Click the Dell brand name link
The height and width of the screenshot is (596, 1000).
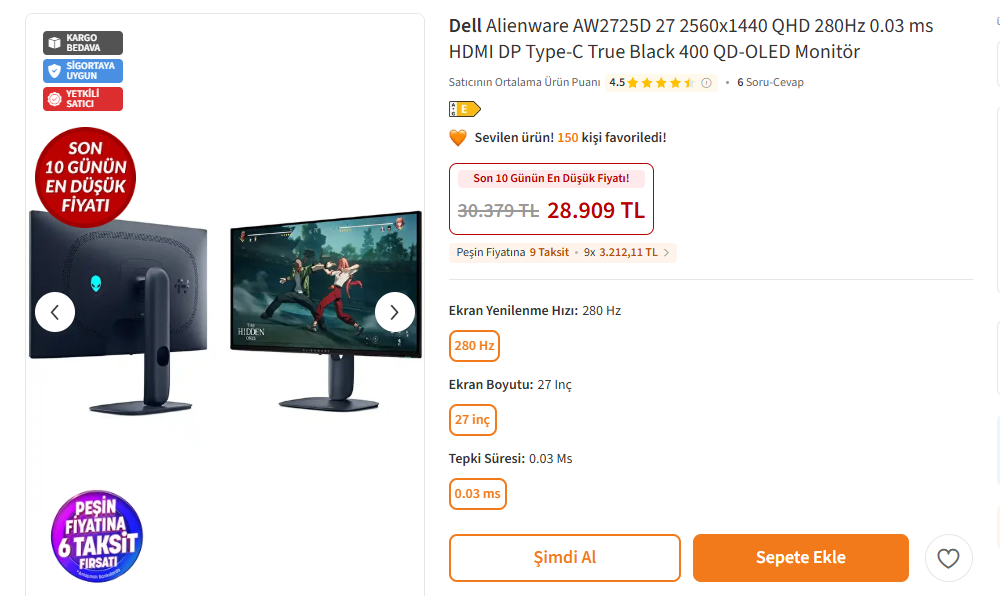(465, 26)
